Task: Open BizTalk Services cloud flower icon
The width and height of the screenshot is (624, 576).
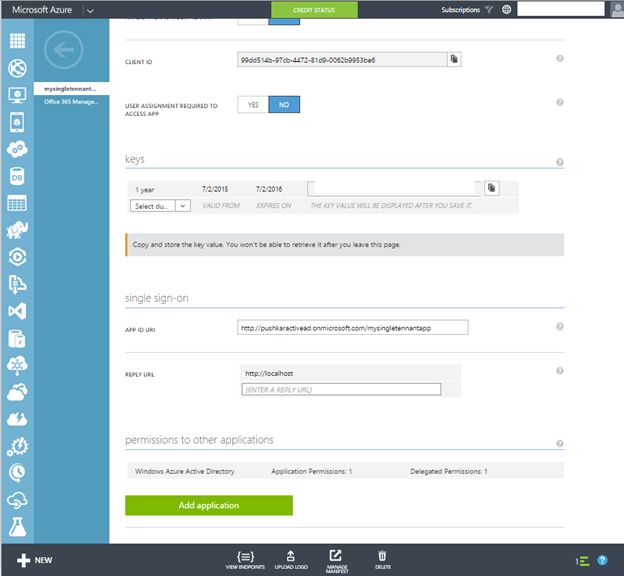Action: pos(18,365)
